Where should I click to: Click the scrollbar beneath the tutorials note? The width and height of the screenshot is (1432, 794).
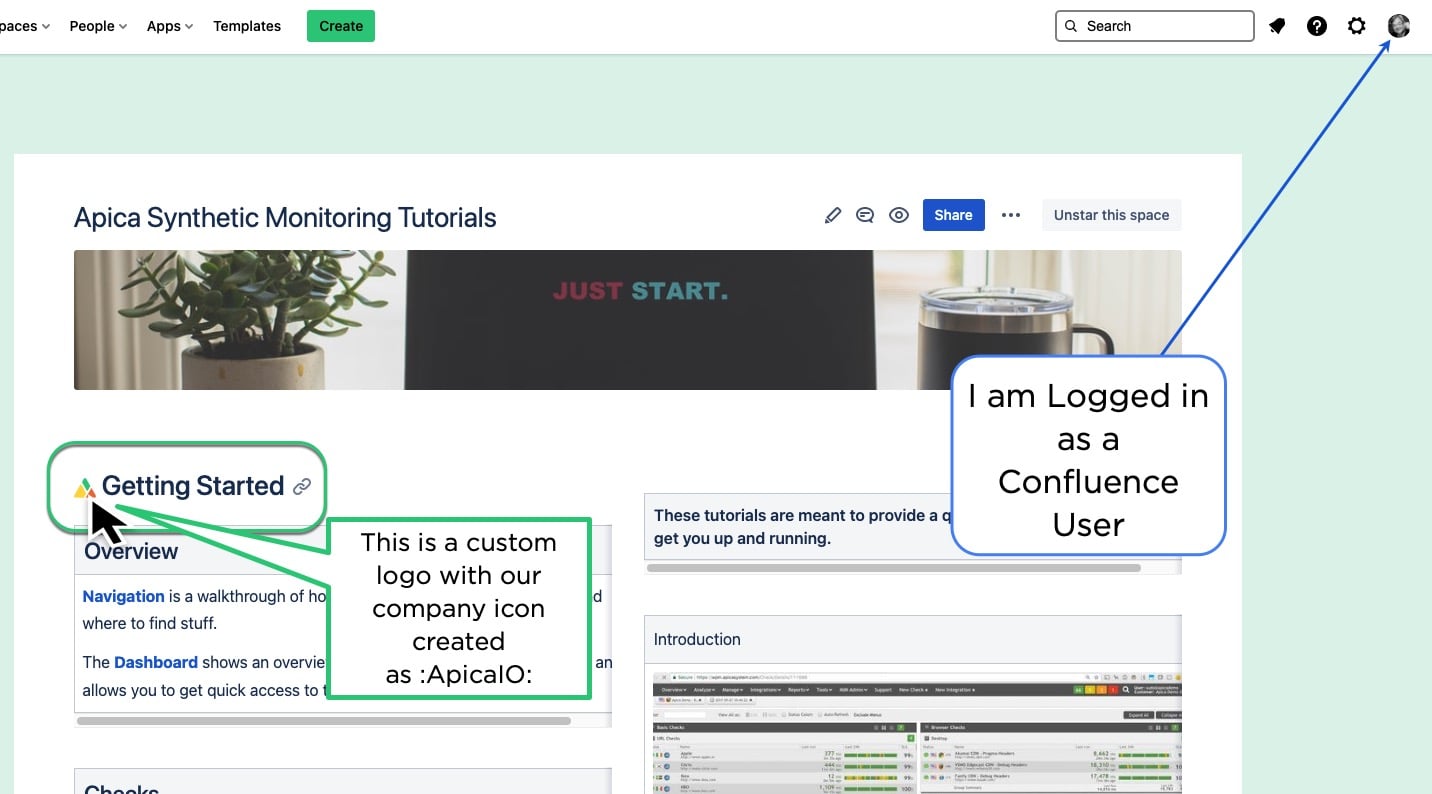(x=894, y=567)
